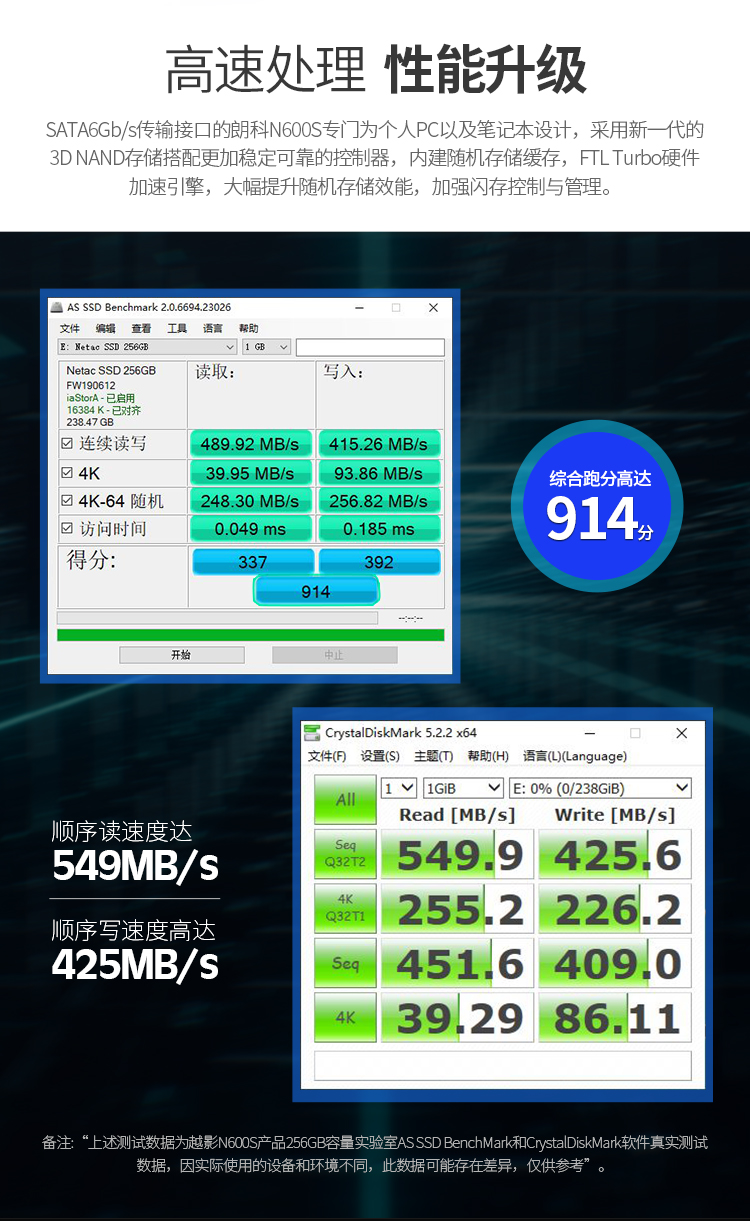
Task: Click the 549.9 Seq Q32T2 read result
Action: (459, 854)
